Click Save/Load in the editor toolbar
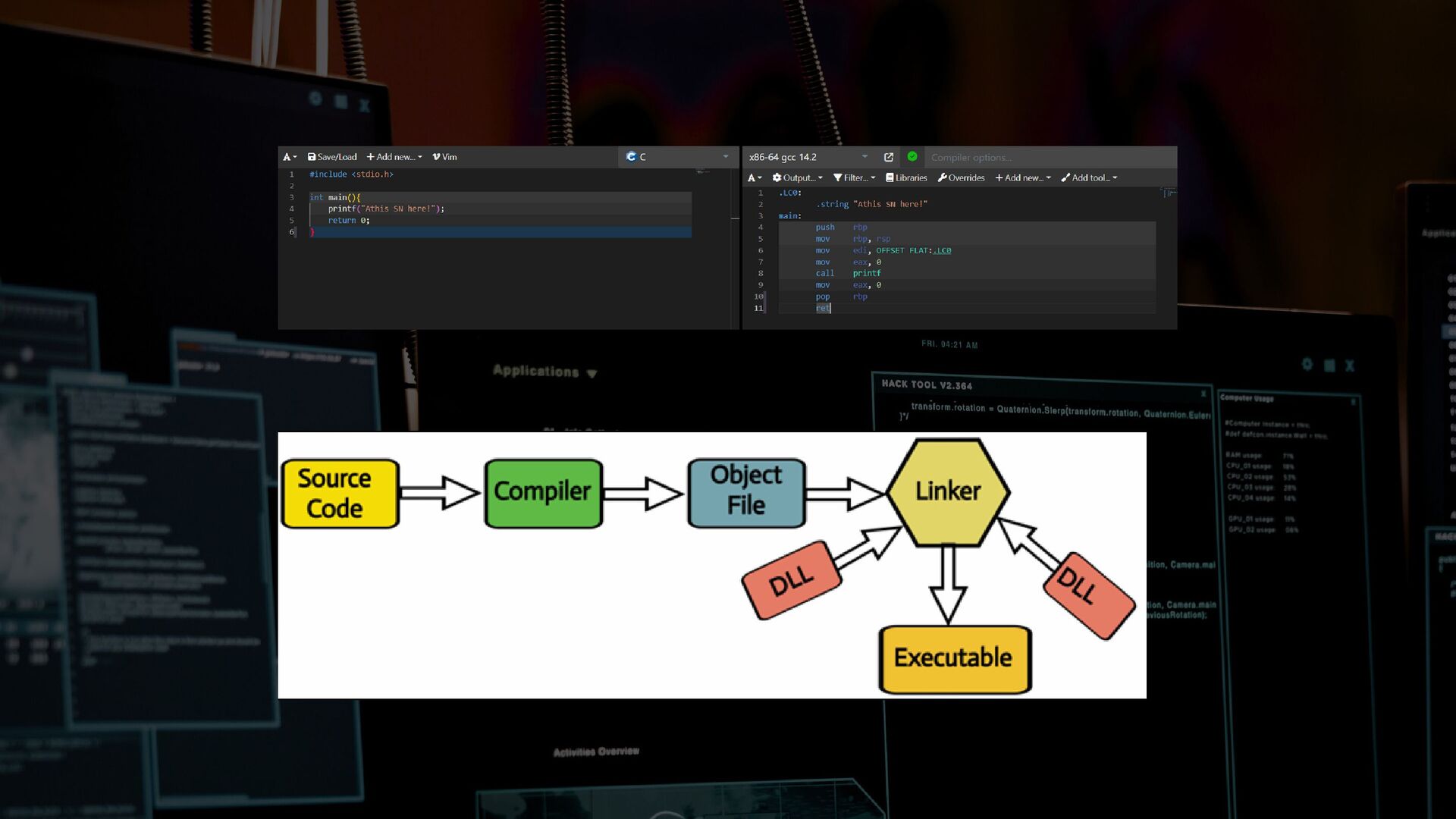 click(332, 157)
